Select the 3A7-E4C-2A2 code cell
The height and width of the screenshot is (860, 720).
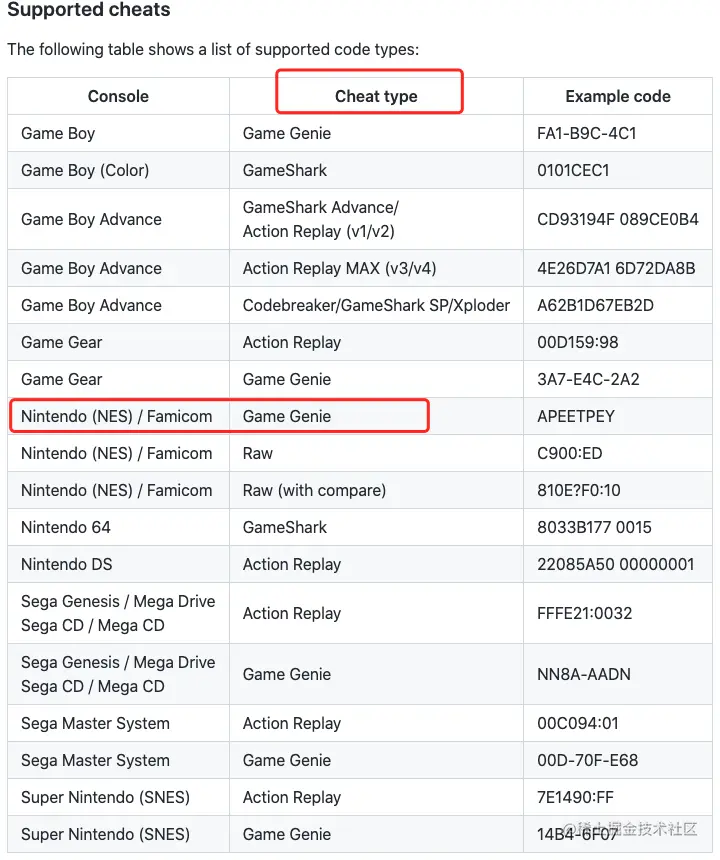[x=587, y=379]
